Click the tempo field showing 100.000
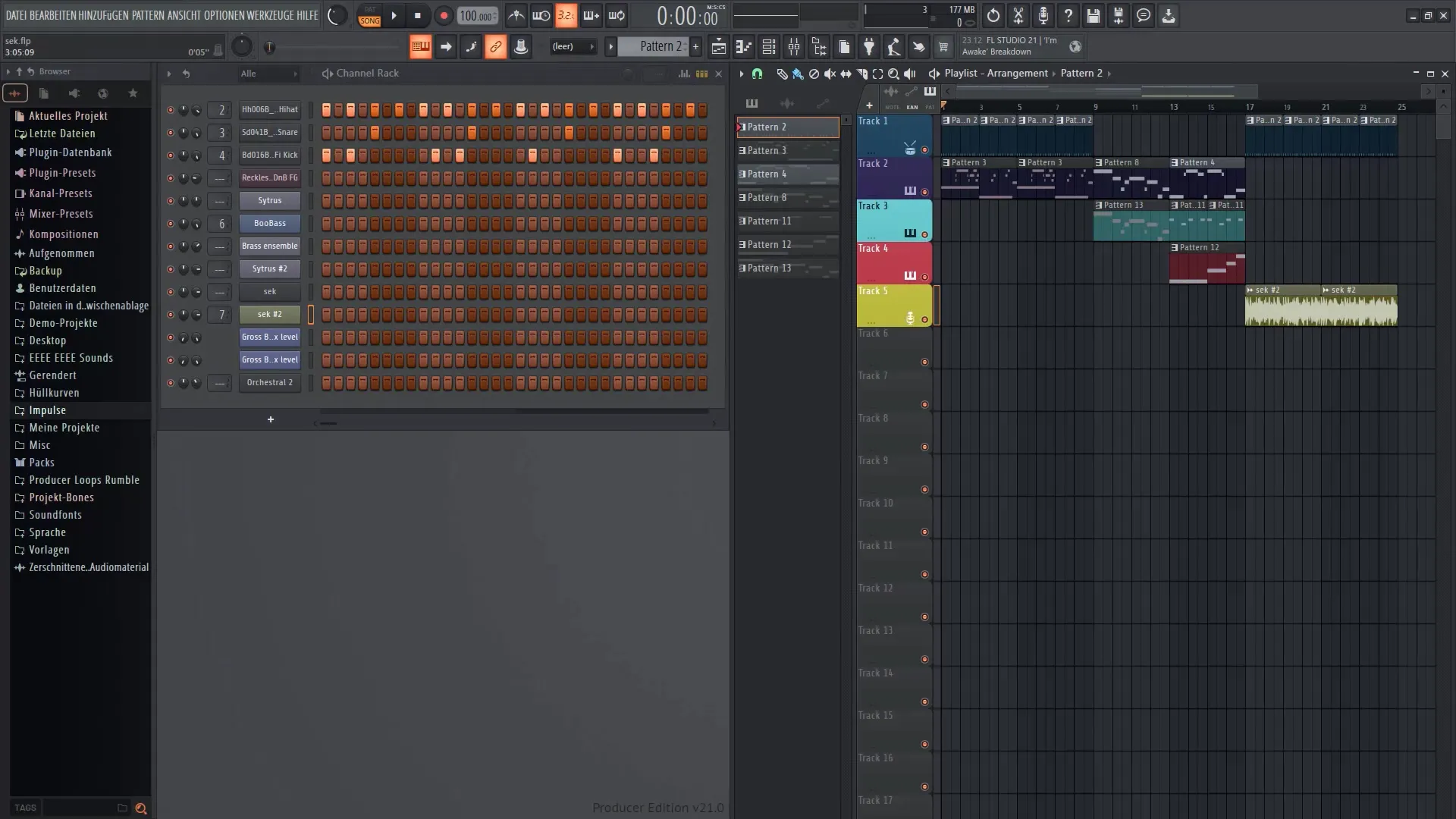This screenshot has height=819, width=1456. pyautogui.click(x=478, y=16)
